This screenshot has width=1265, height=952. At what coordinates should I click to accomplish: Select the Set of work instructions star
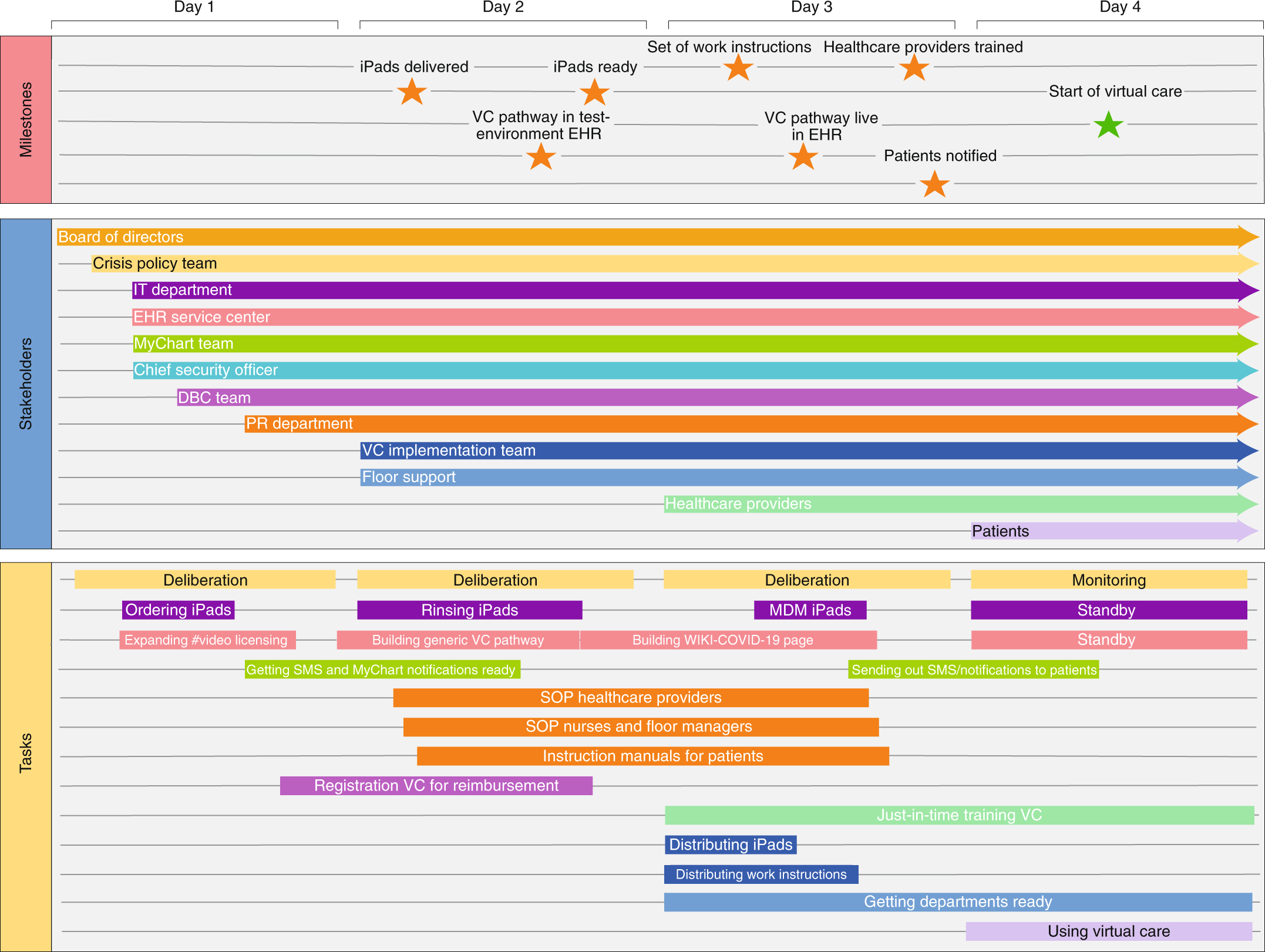pos(738,68)
